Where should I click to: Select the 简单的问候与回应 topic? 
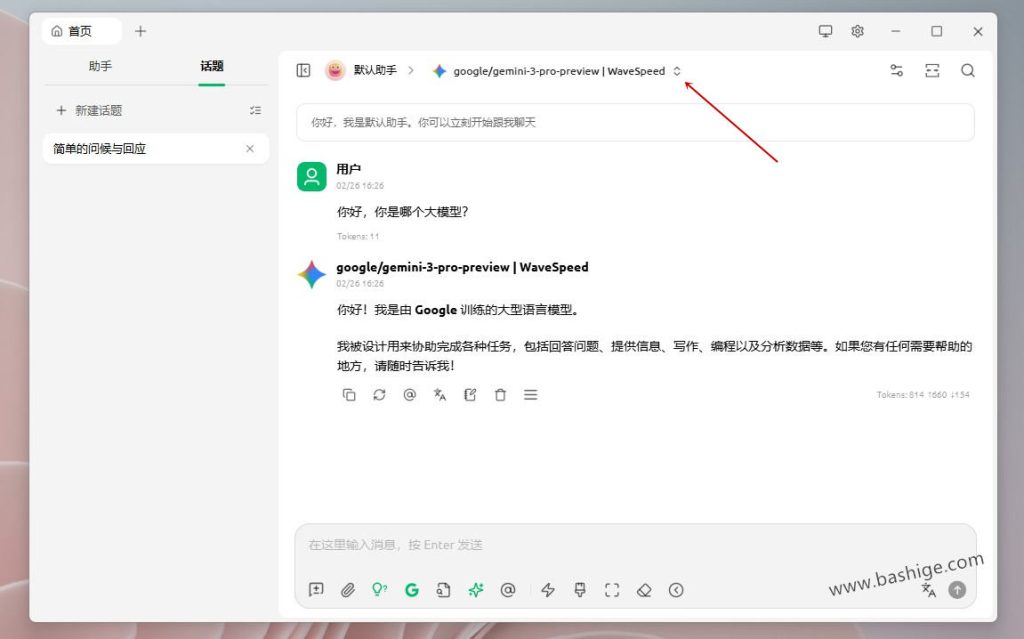pos(156,148)
